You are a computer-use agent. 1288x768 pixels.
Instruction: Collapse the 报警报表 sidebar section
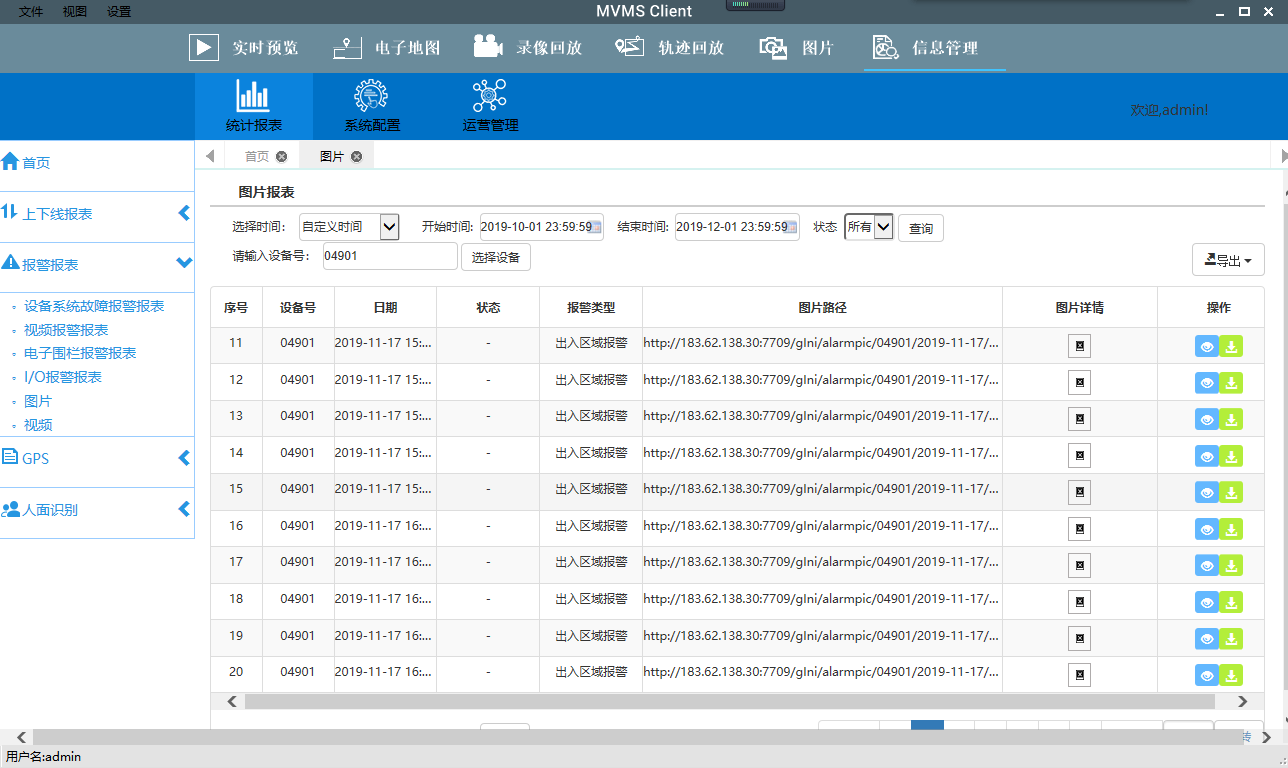(x=183, y=263)
